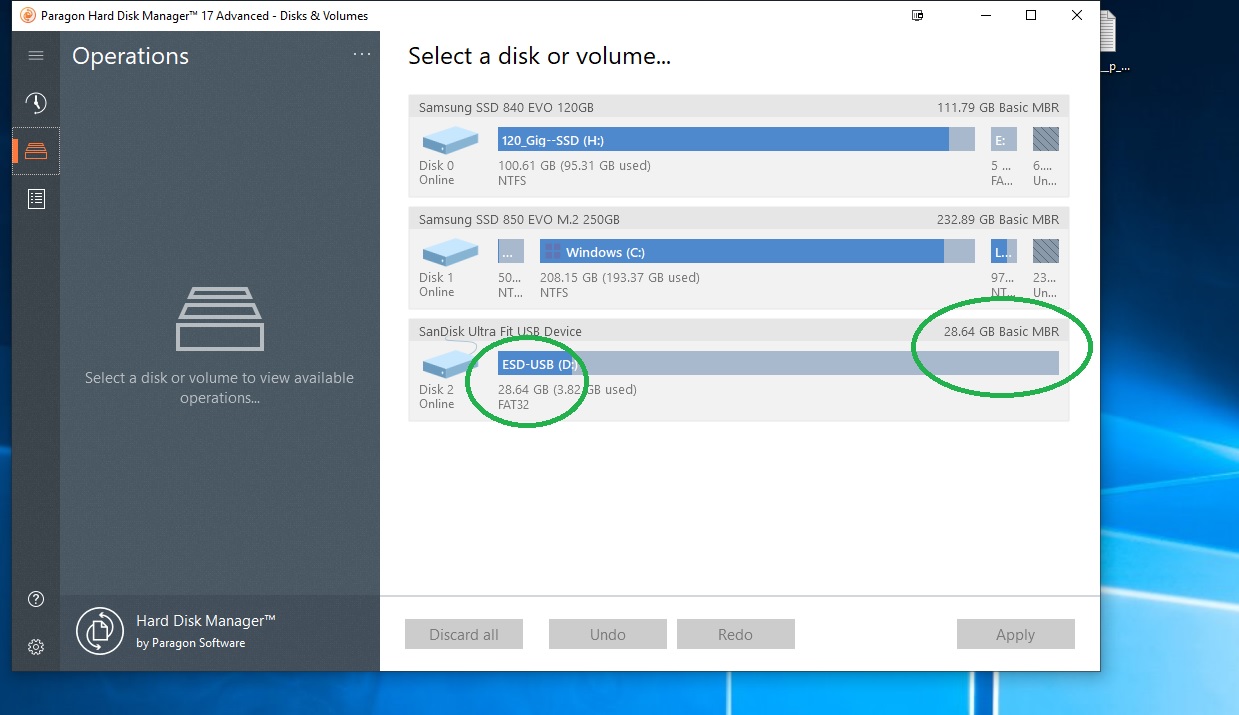Image resolution: width=1239 pixels, height=715 pixels.
Task: Select the Disk 2 USB drive icon
Action: click(x=450, y=362)
